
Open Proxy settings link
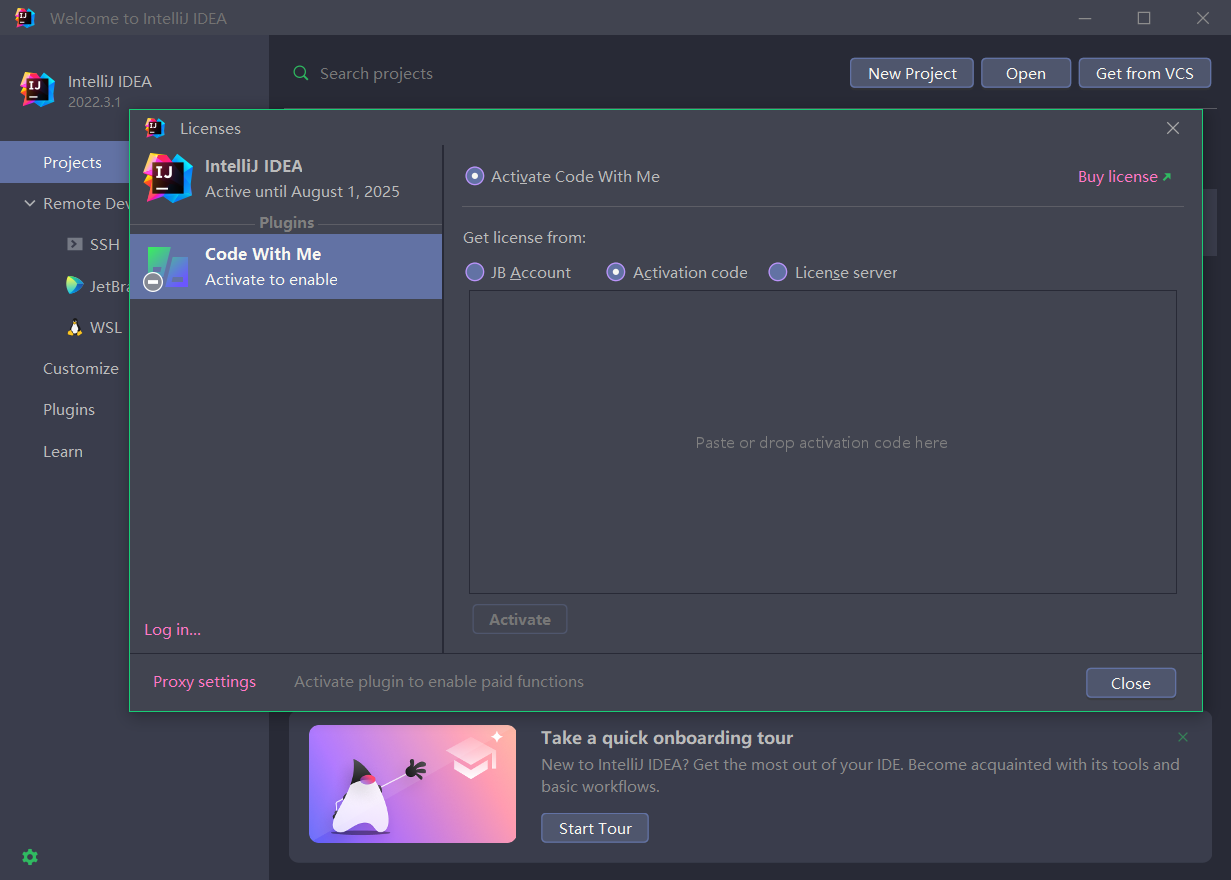[204, 681]
